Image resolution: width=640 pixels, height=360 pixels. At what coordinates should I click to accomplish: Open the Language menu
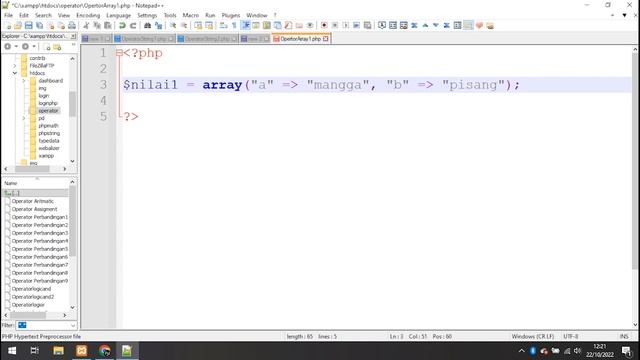pos(119,15)
